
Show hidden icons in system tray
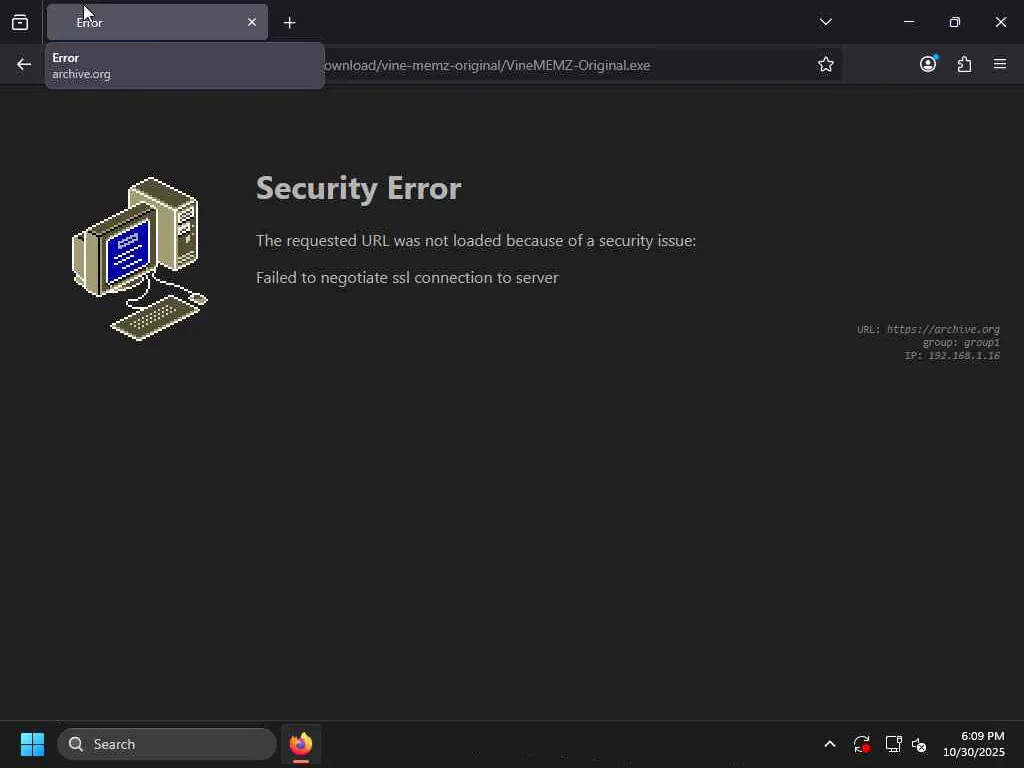pos(829,744)
